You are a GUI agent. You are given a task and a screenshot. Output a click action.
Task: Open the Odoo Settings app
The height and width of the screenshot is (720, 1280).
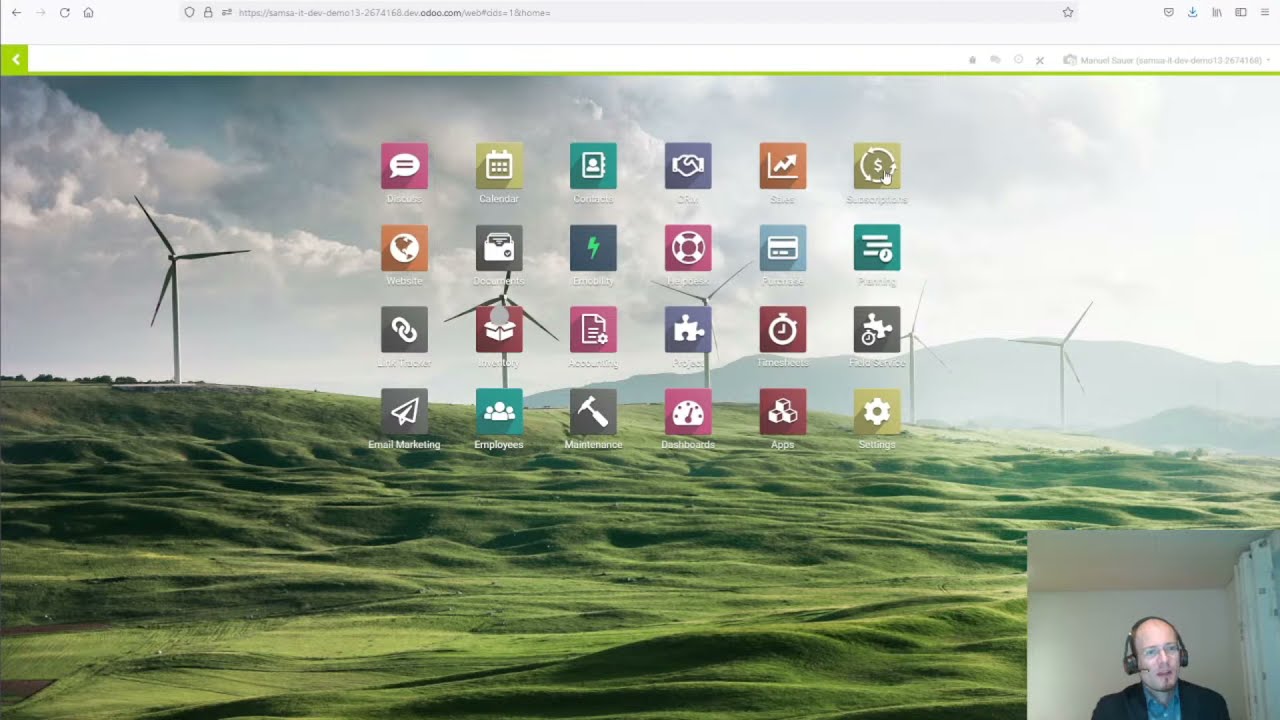tap(876, 412)
